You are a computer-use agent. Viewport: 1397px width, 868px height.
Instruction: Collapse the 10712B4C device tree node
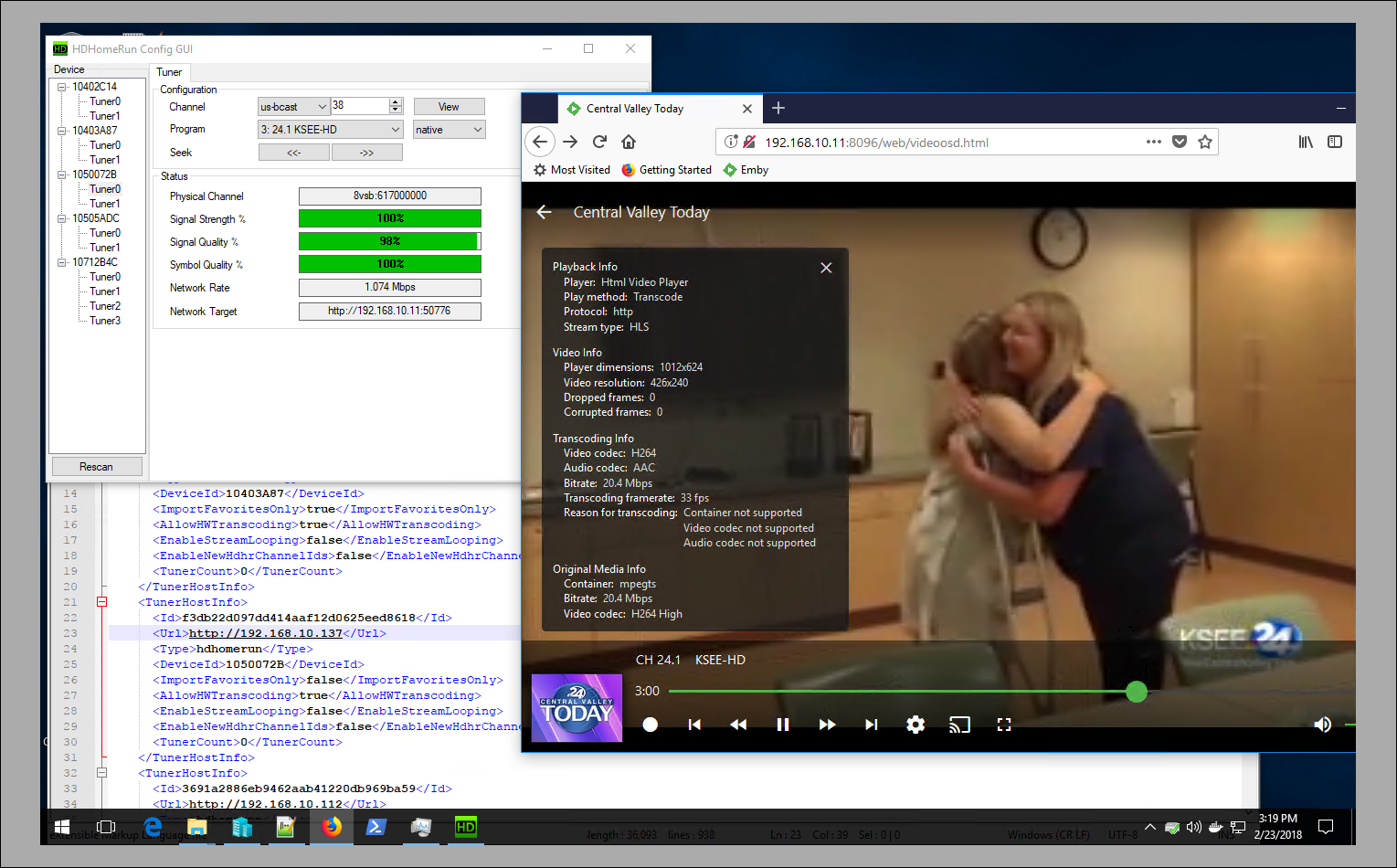click(x=62, y=262)
